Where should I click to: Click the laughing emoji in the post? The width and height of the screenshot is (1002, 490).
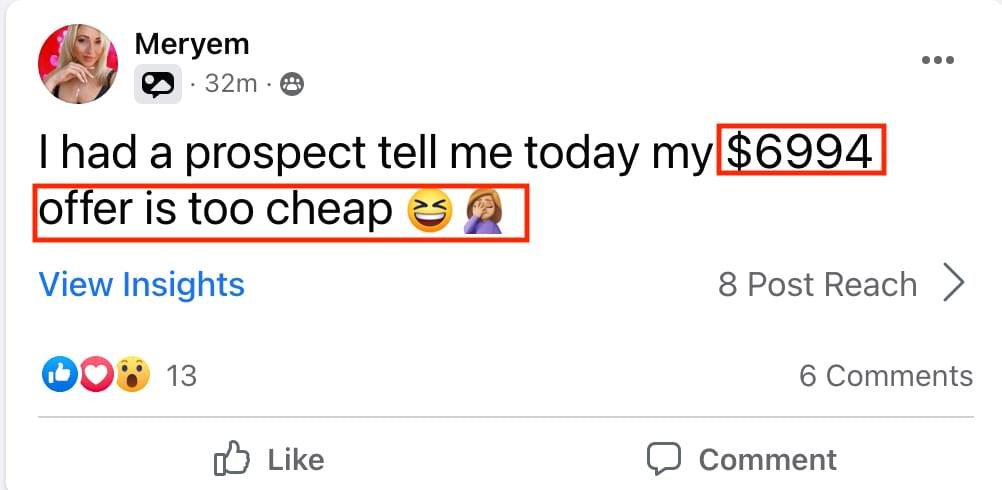point(430,212)
